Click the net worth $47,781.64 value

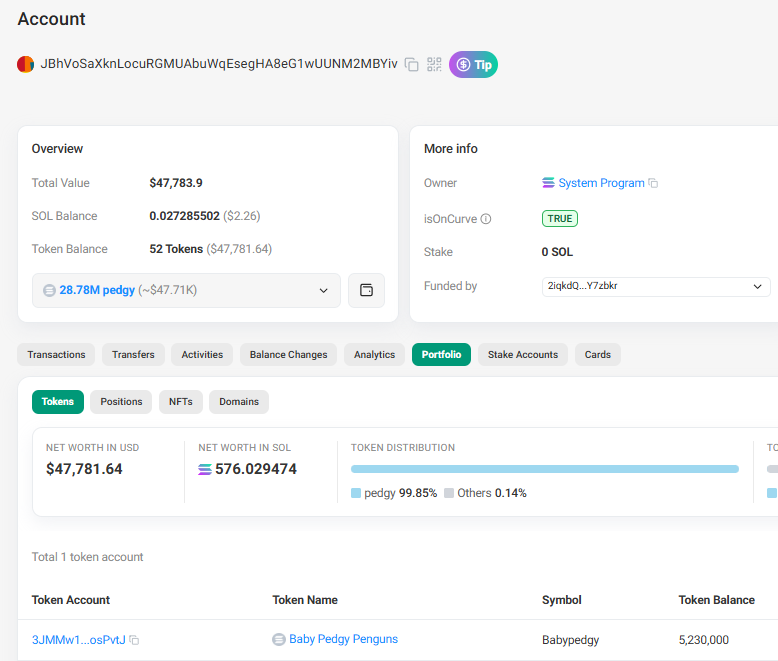coord(84,469)
